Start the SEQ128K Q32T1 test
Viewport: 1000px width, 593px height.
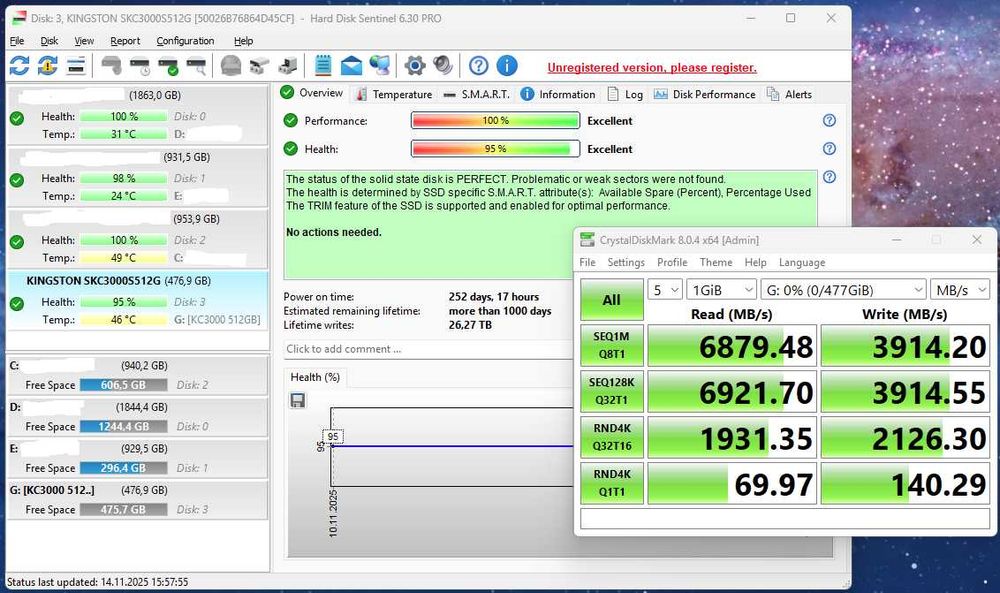(612, 391)
